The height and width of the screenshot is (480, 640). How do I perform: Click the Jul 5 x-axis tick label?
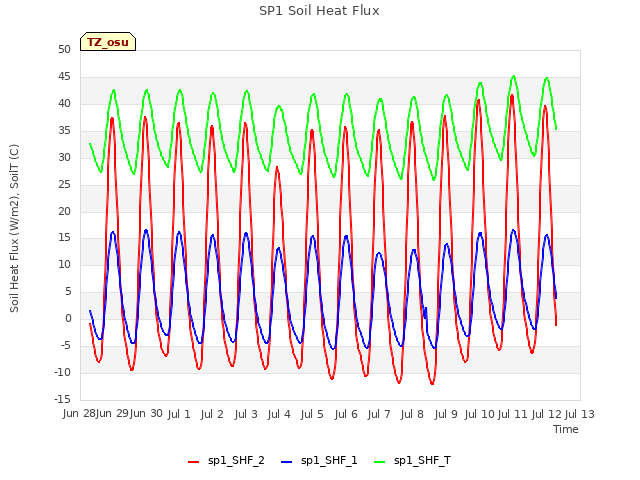[312, 414]
